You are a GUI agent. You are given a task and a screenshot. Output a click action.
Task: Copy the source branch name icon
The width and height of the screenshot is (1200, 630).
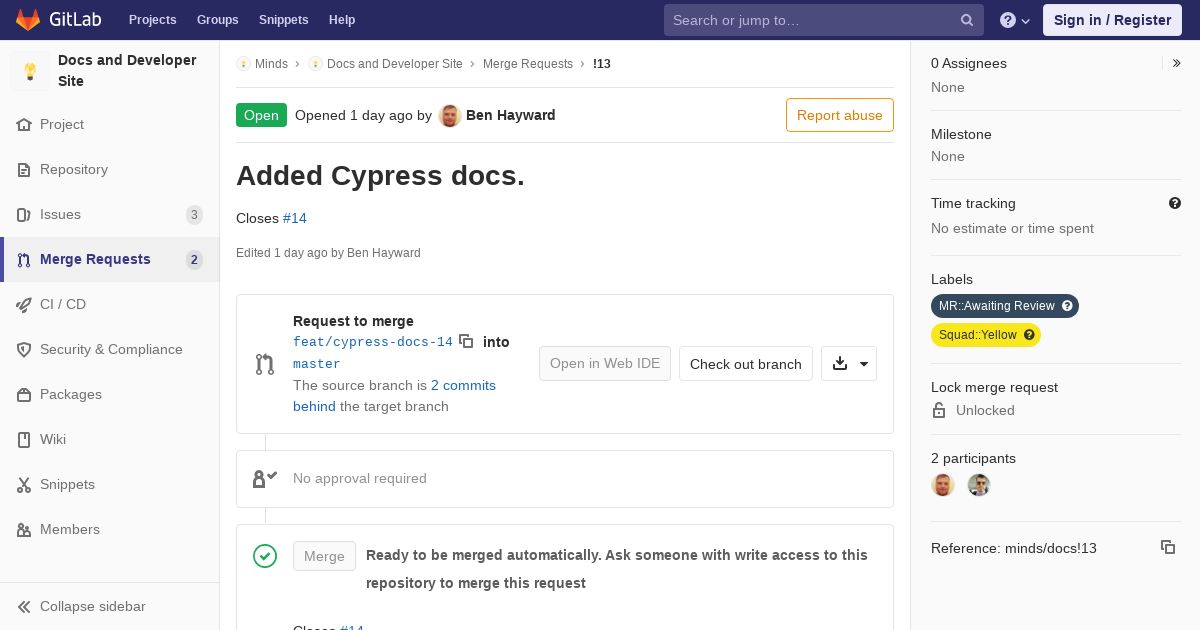tap(466, 341)
